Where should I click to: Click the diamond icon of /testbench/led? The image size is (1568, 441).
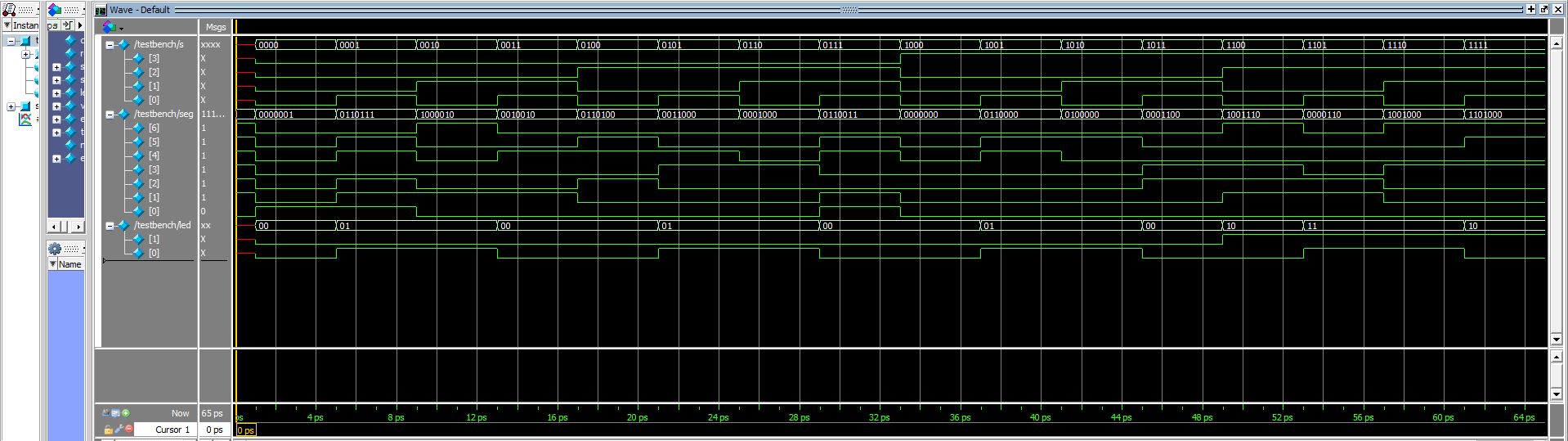coord(124,225)
